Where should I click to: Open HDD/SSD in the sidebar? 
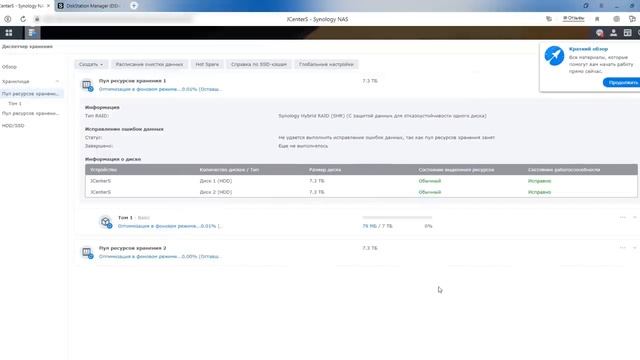click(x=13, y=126)
